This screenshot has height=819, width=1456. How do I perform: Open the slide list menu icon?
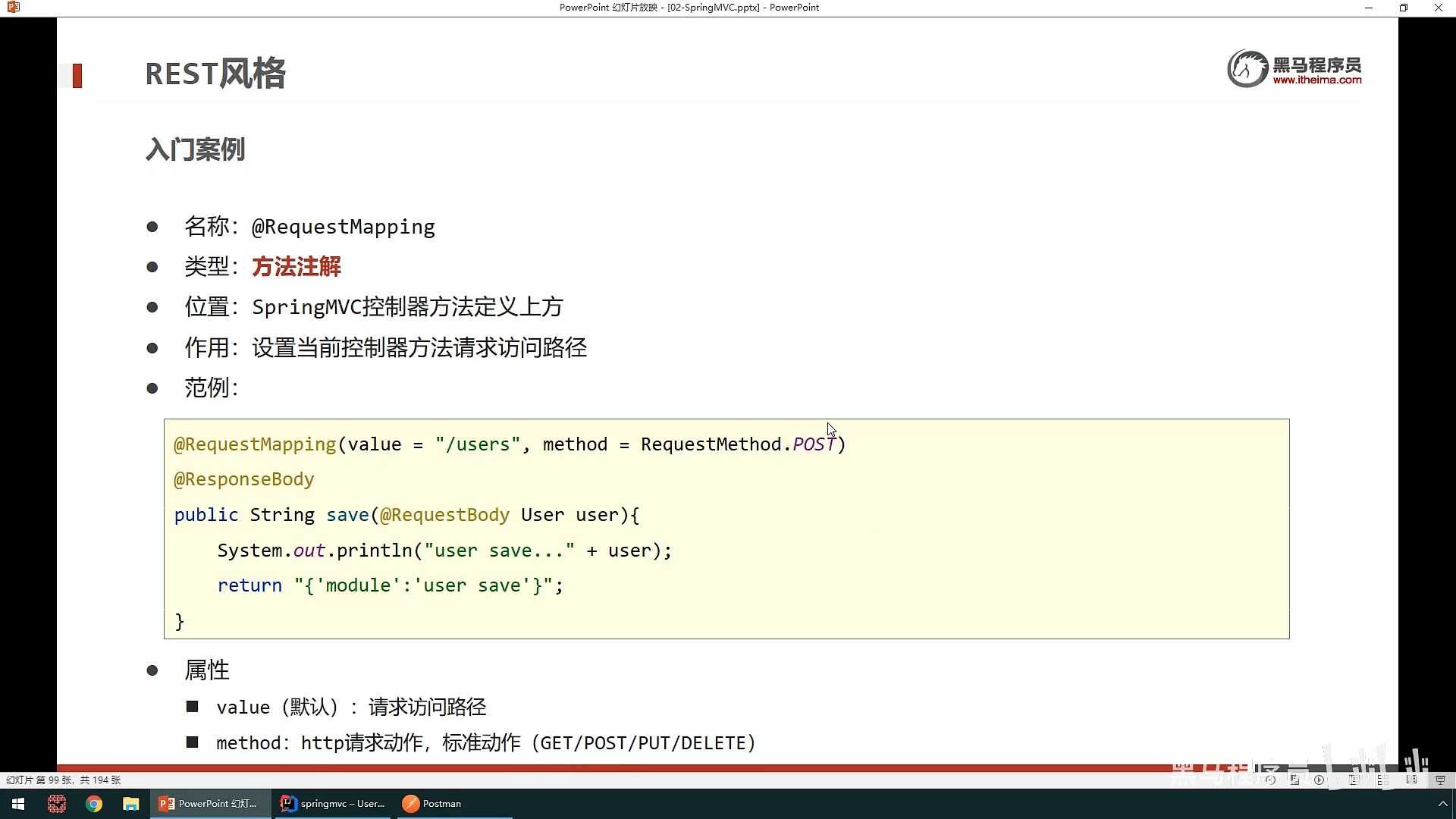[x=1295, y=780]
